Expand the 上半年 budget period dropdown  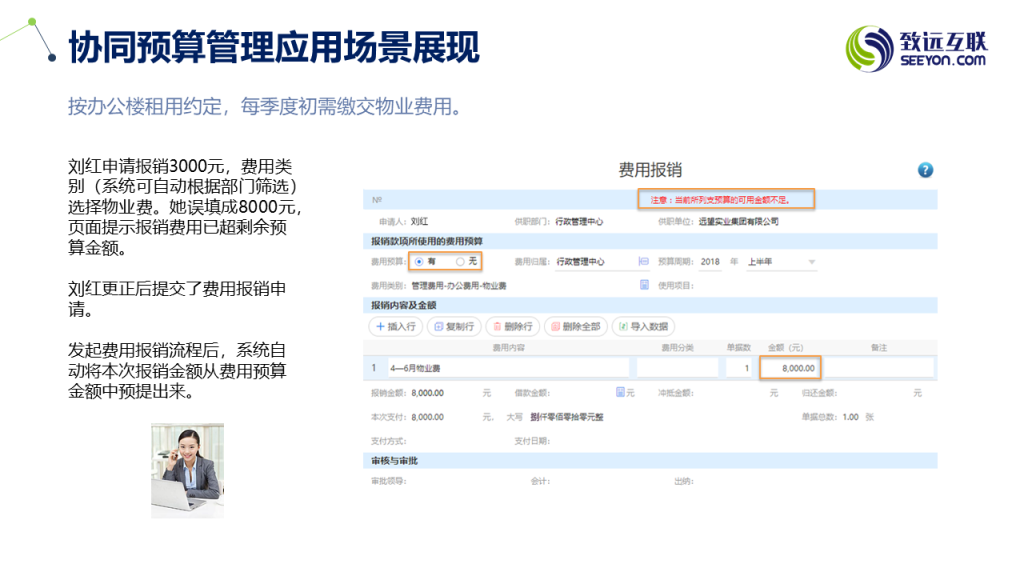tap(810, 262)
